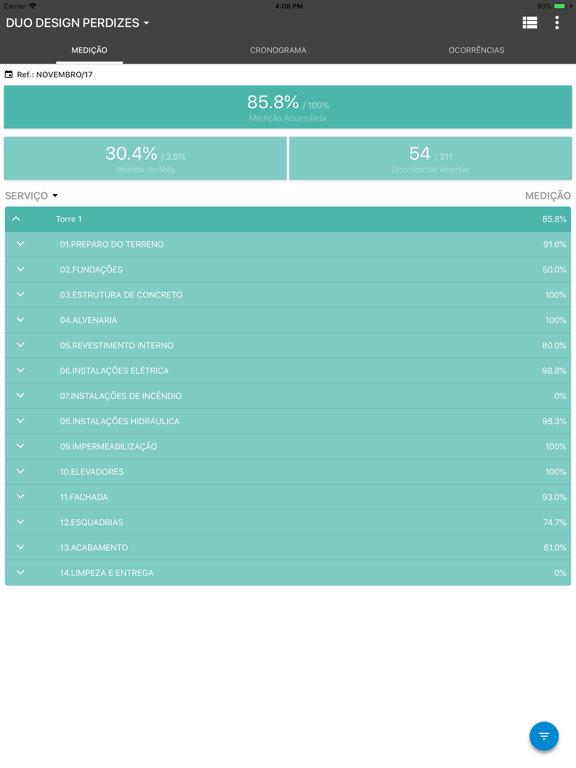This screenshot has width=576, height=768.
Task: Click the 85.8% value in Torre 1 row
Action: [554, 219]
